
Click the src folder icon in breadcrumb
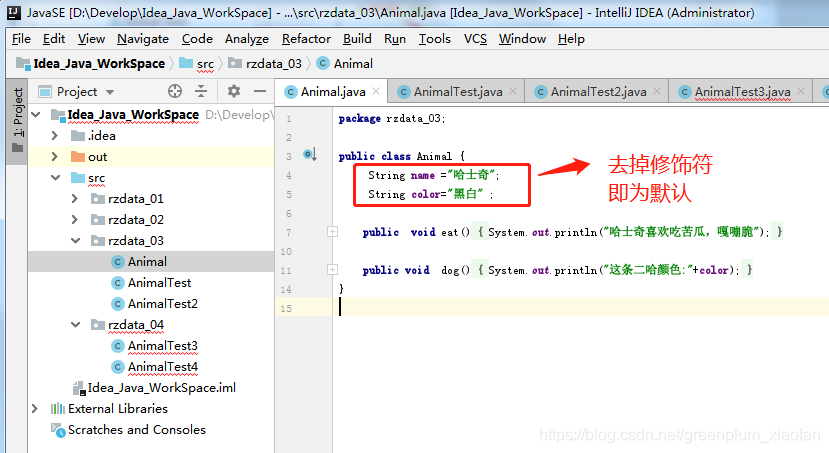186,63
